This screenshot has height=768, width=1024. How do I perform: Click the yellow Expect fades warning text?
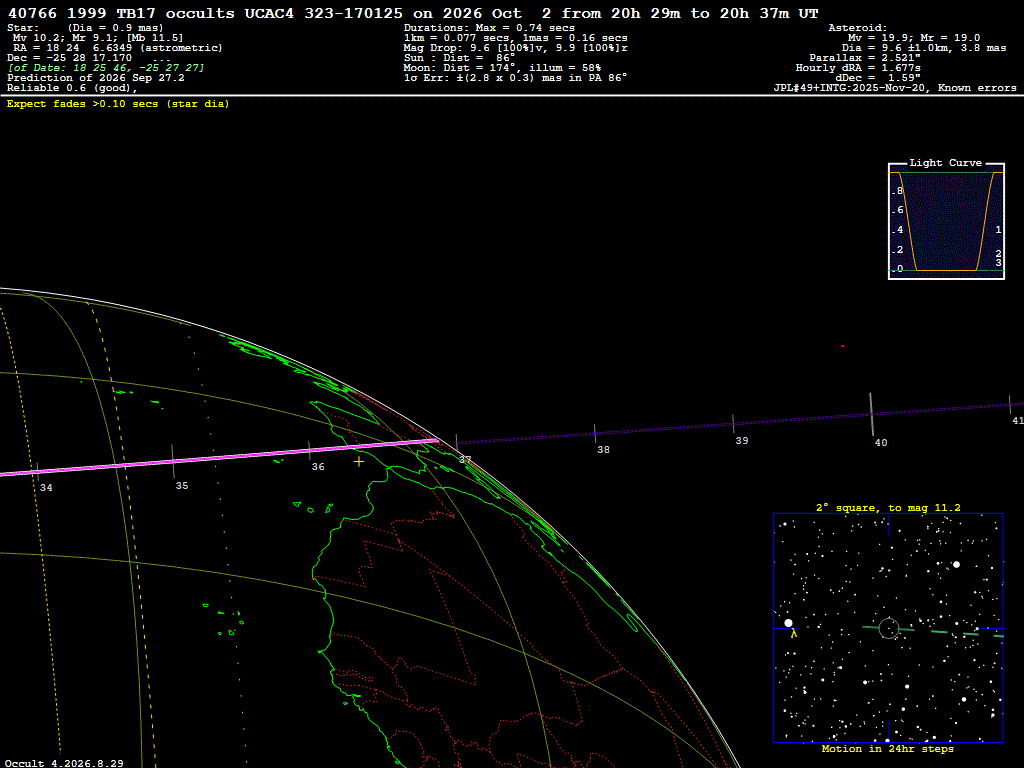pos(118,104)
